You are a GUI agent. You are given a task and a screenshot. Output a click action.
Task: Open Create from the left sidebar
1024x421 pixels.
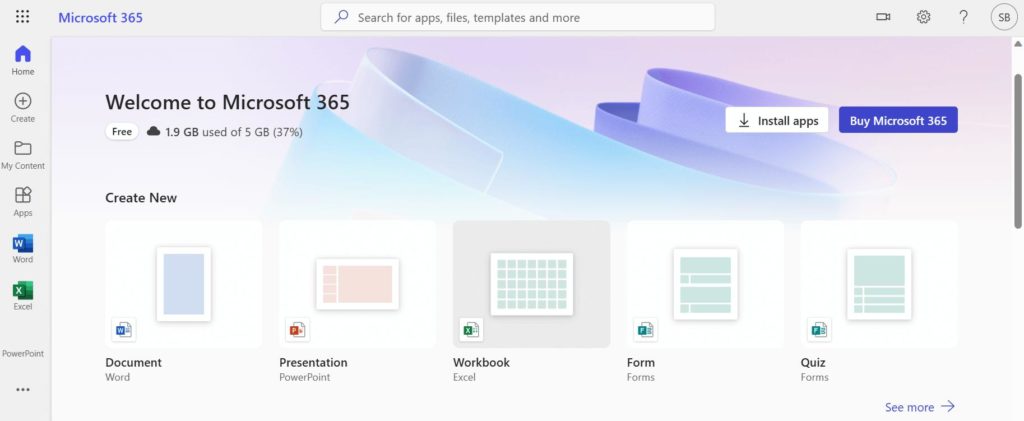22,108
